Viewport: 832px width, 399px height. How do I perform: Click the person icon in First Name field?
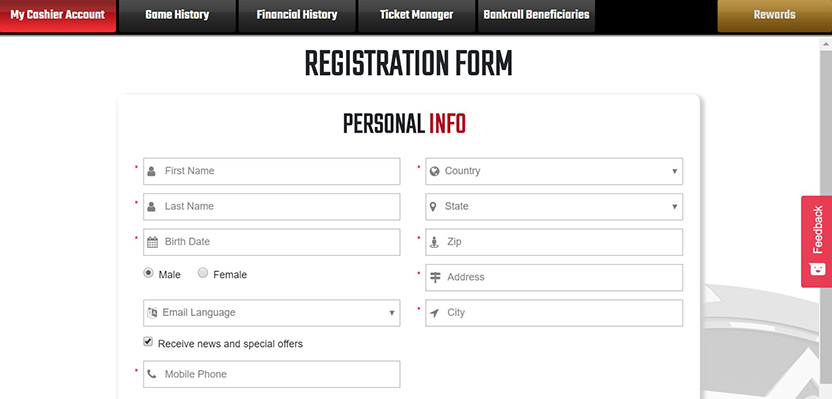point(152,171)
